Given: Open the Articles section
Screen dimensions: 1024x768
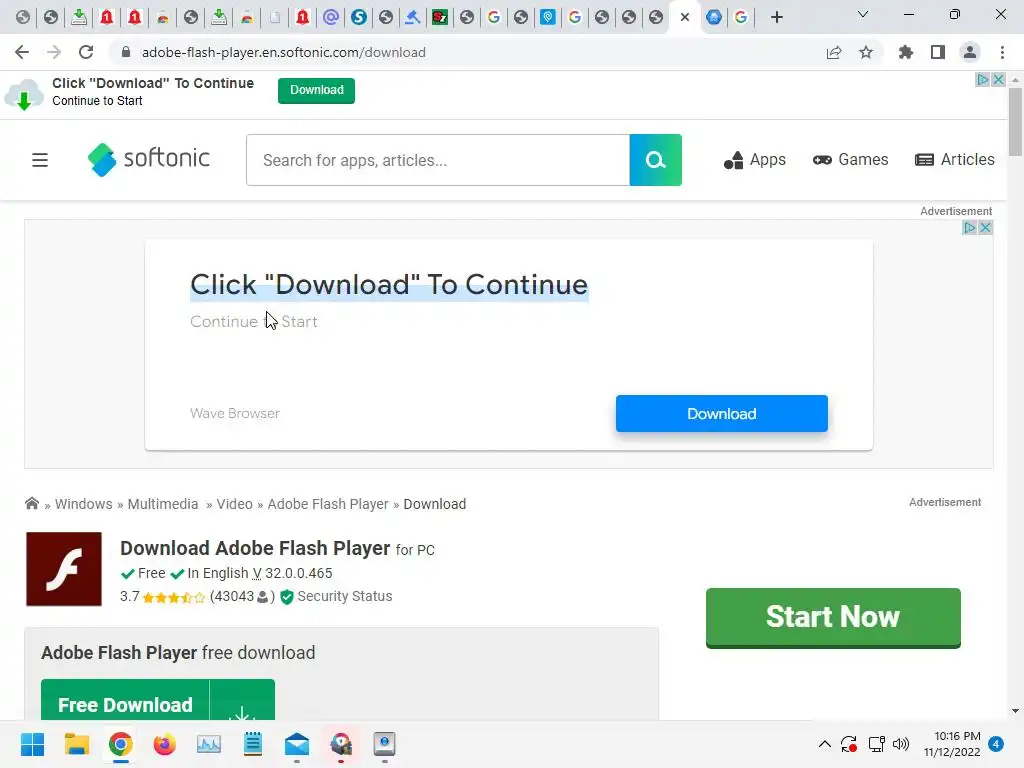Looking at the screenshot, I should tap(955, 160).
